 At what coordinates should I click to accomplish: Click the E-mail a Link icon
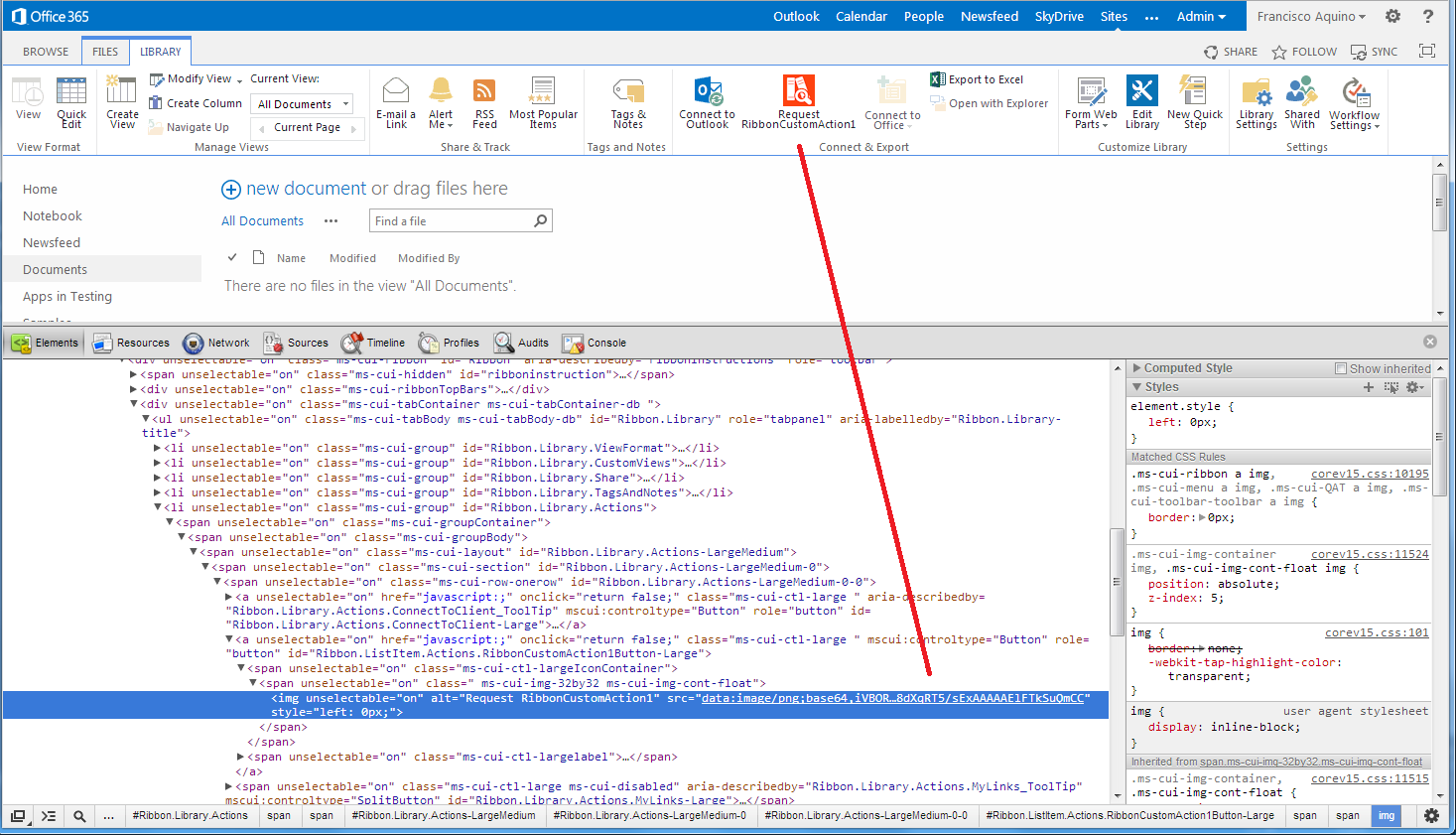tap(396, 90)
